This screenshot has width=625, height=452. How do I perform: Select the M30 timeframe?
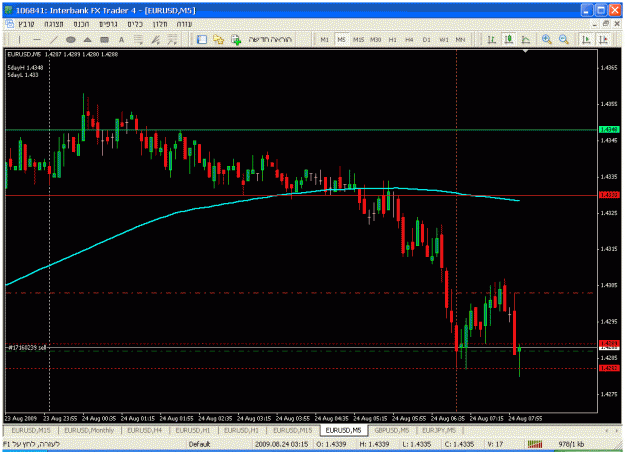375,39
